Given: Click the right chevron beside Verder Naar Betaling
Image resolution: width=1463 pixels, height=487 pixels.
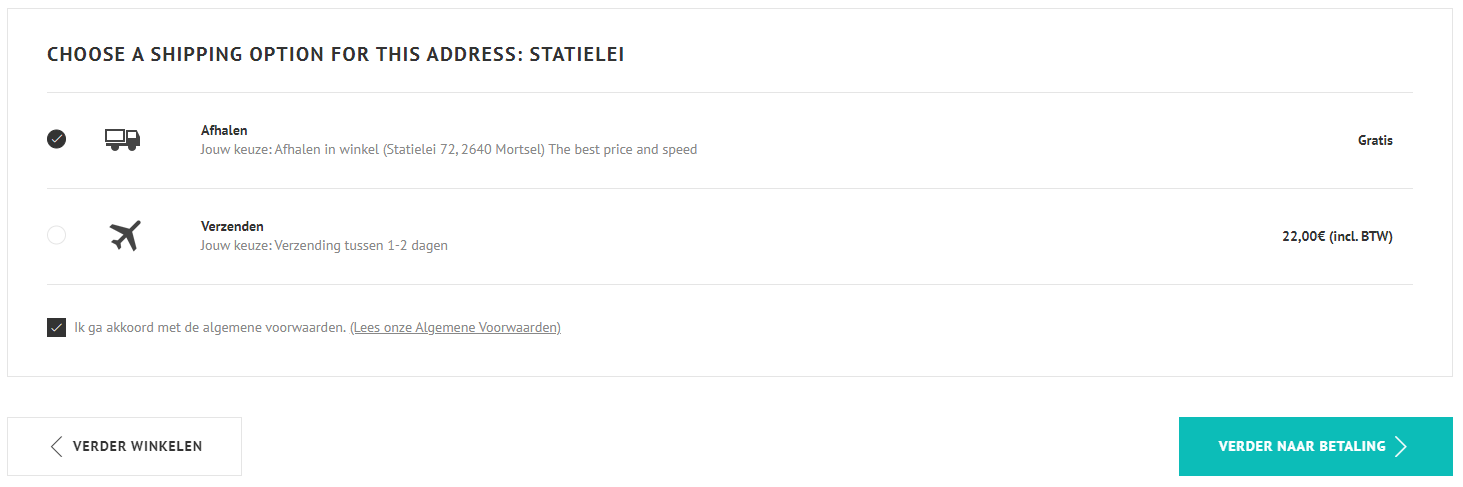Looking at the screenshot, I should click(1401, 446).
